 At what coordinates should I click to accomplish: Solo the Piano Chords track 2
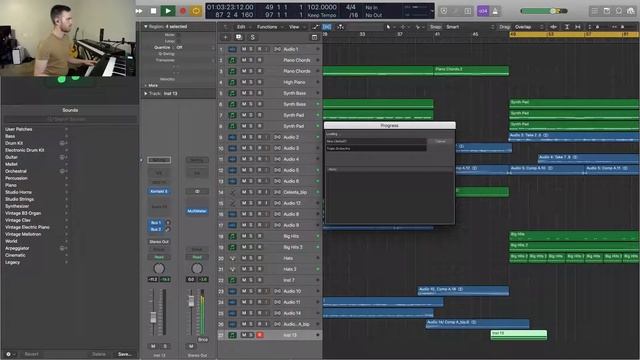click(x=251, y=60)
